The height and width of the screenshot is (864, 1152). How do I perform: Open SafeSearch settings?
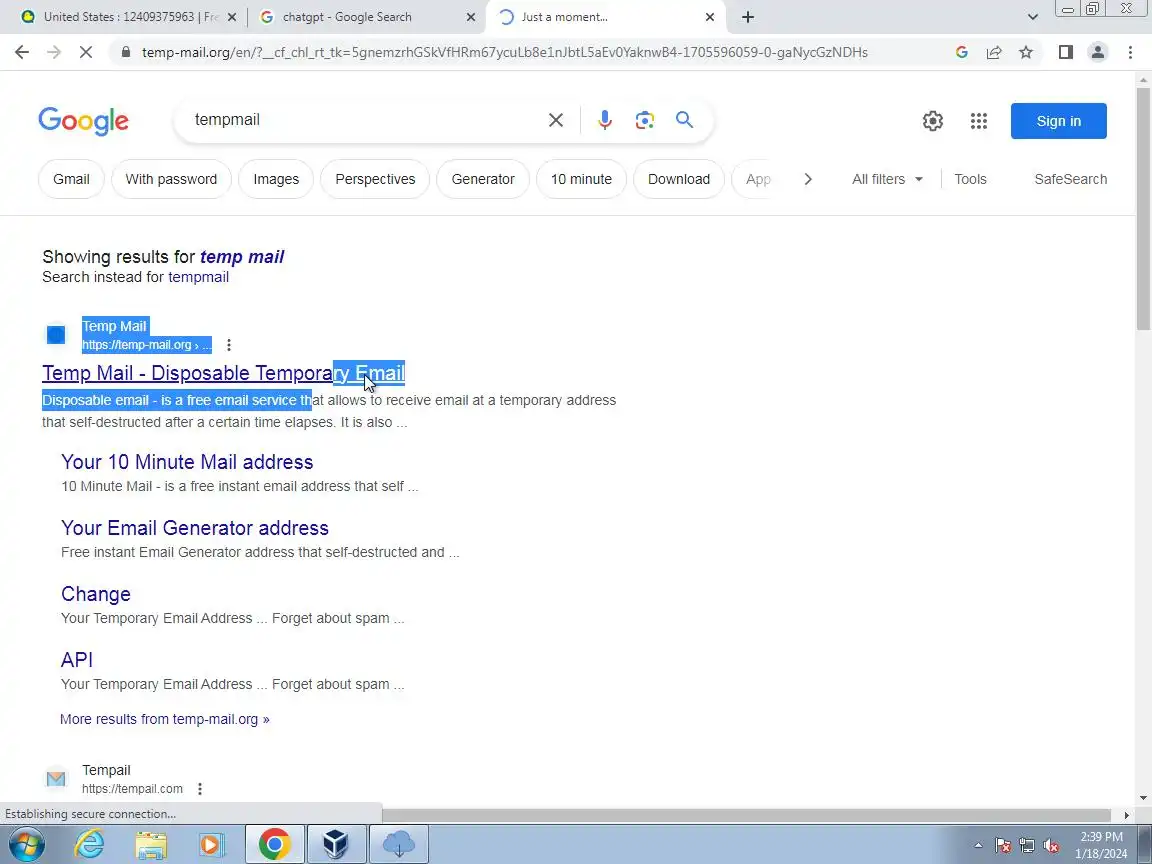tap(1070, 179)
